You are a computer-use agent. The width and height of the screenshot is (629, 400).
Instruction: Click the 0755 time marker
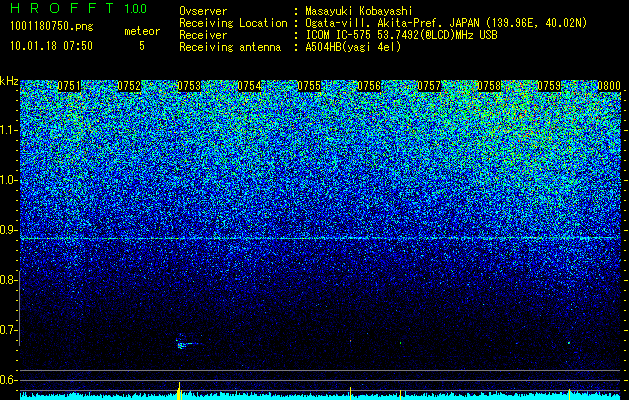[x=309, y=86]
